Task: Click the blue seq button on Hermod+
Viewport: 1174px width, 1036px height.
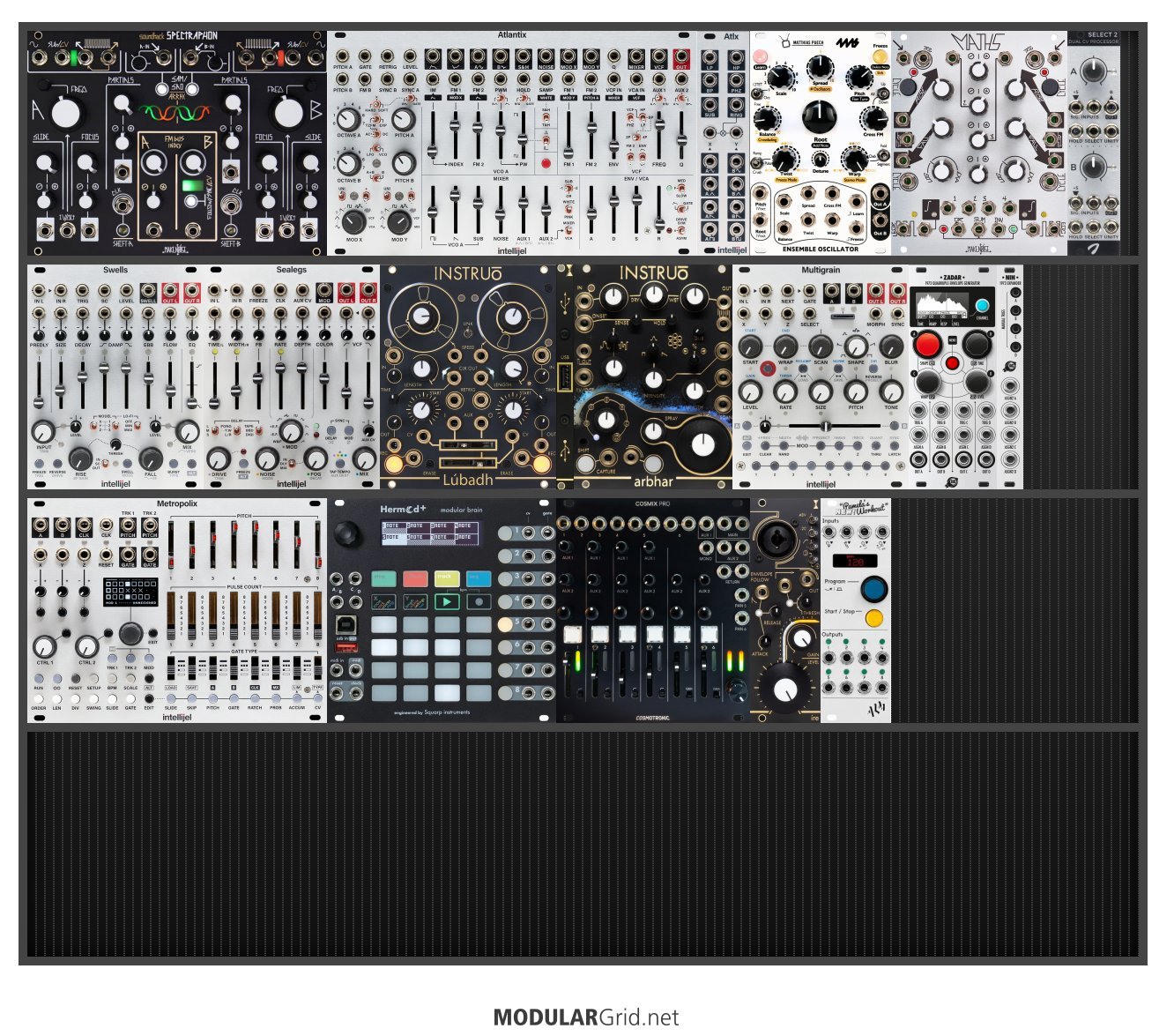Action: (479, 578)
